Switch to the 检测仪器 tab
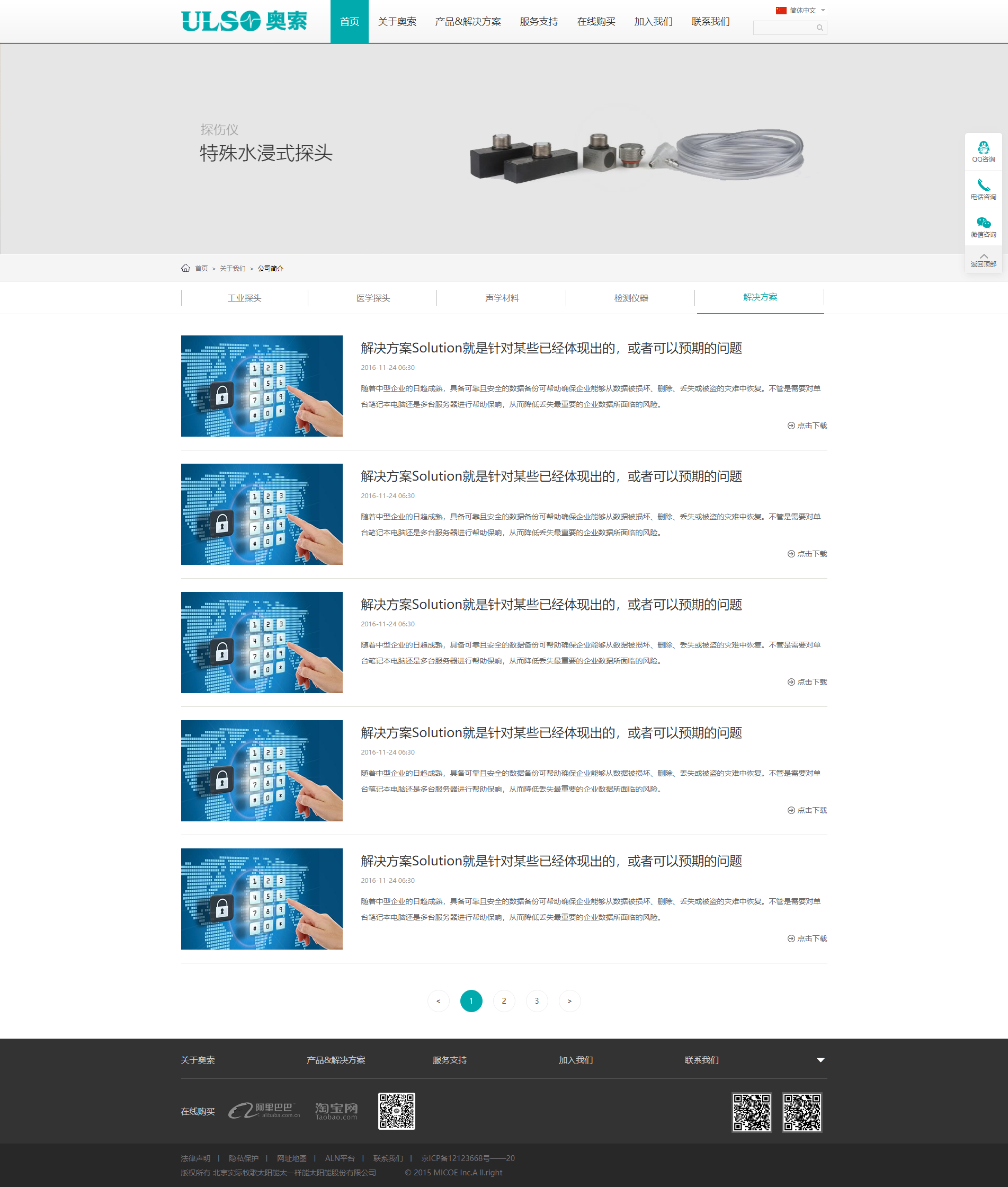The width and height of the screenshot is (1008, 1187). [630, 298]
